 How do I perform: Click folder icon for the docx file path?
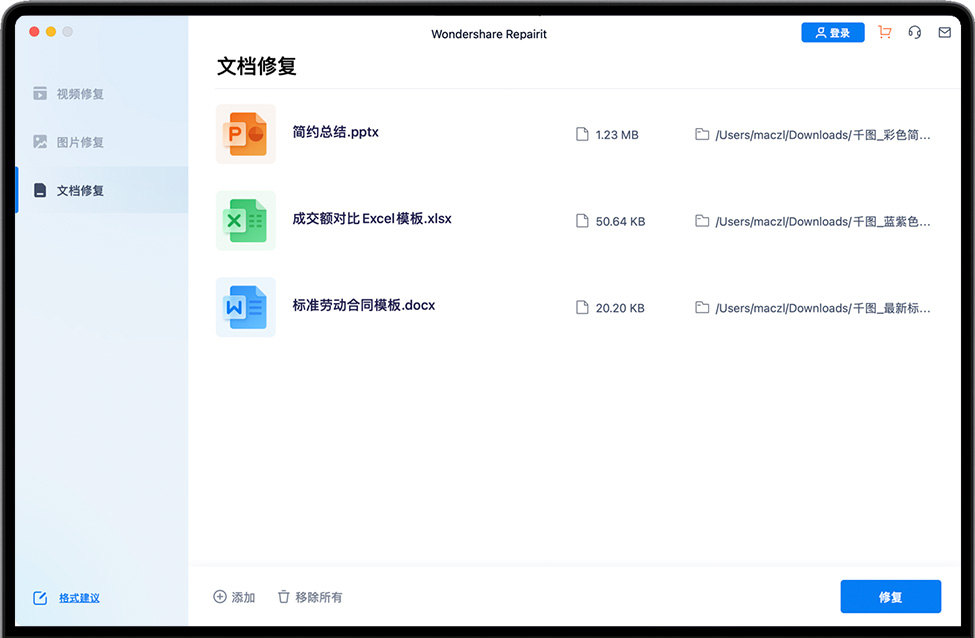pyautogui.click(x=702, y=308)
